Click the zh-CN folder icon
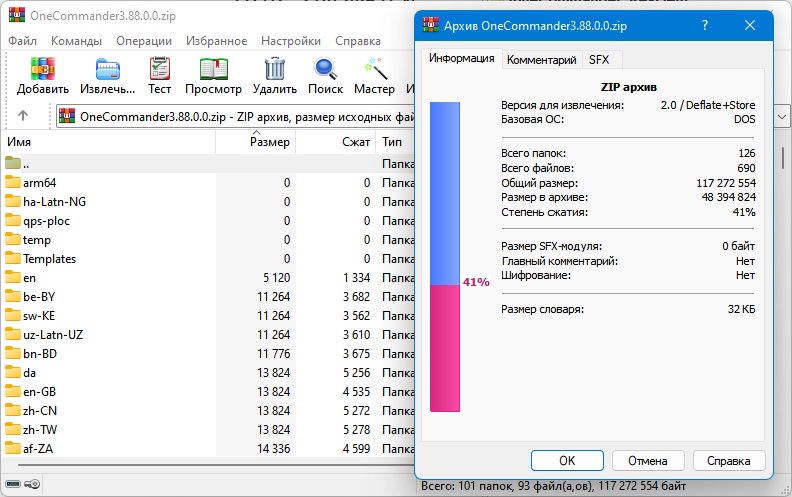The height and width of the screenshot is (497, 792). (13, 410)
